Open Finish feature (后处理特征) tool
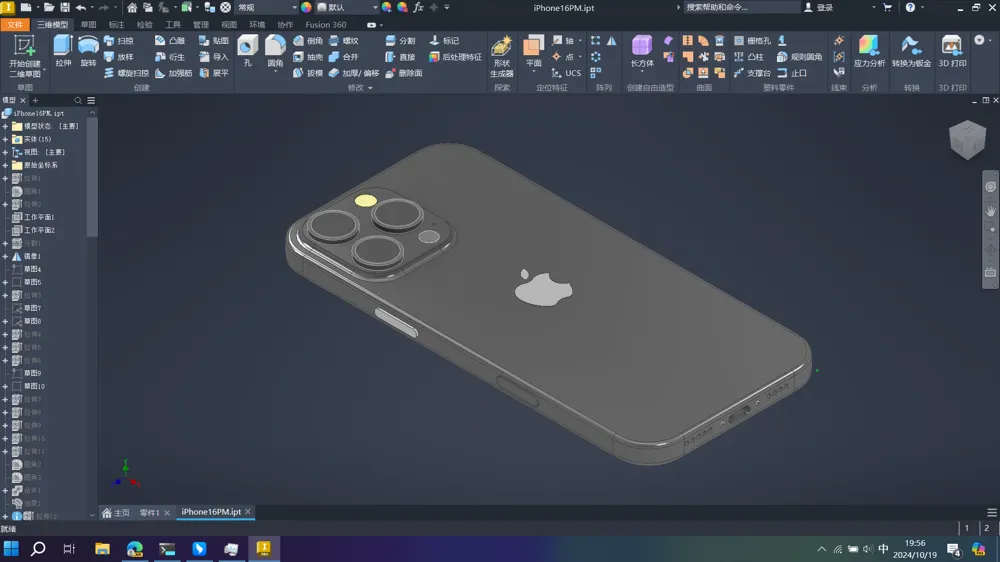This screenshot has height=562, width=1000. 455,57
